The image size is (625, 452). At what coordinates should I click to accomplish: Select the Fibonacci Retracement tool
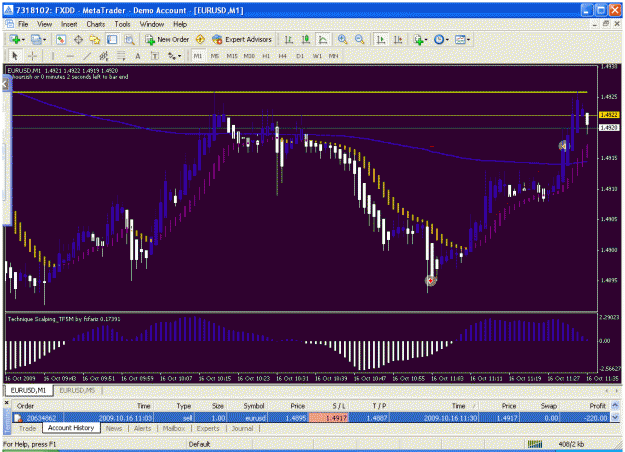point(121,56)
